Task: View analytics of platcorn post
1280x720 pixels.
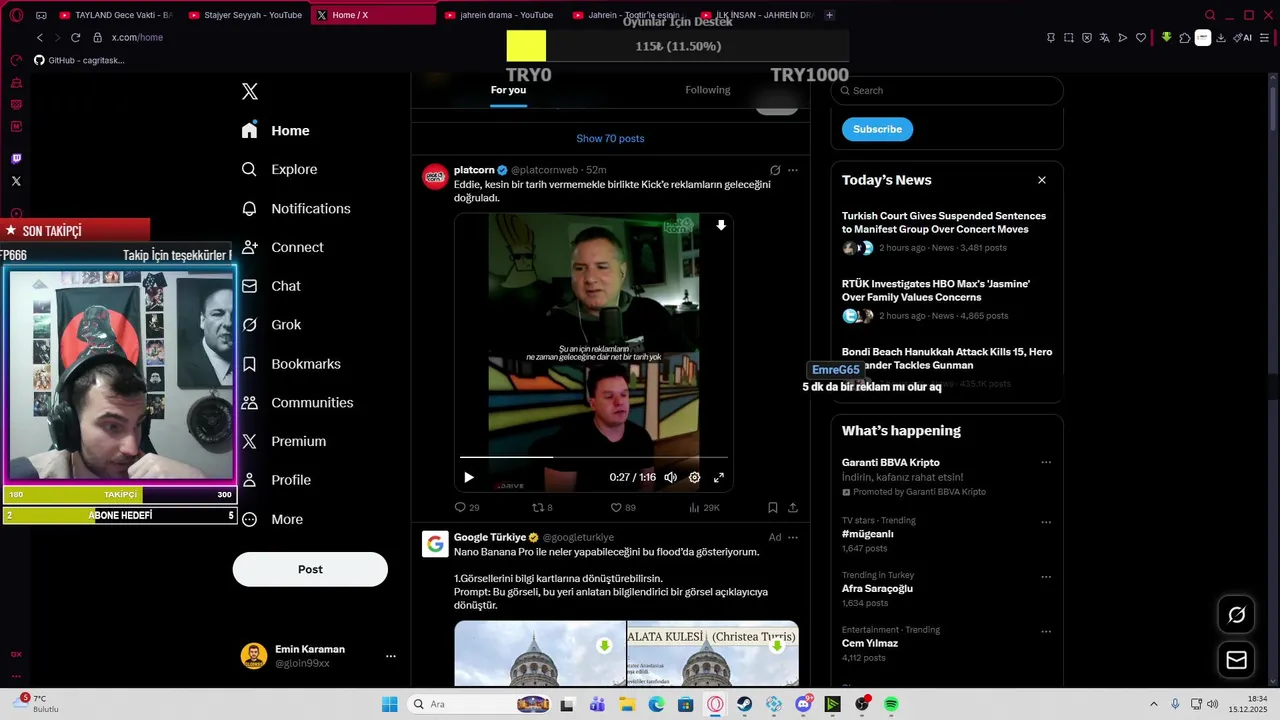Action: [704, 508]
